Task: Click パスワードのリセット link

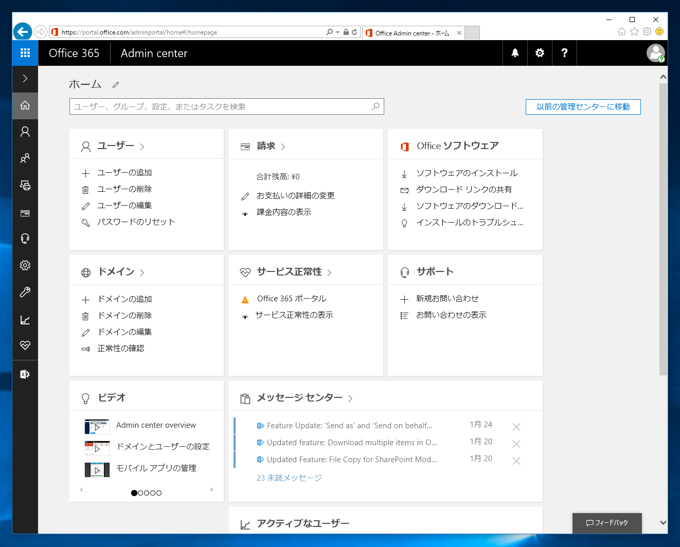Action: (x=136, y=222)
